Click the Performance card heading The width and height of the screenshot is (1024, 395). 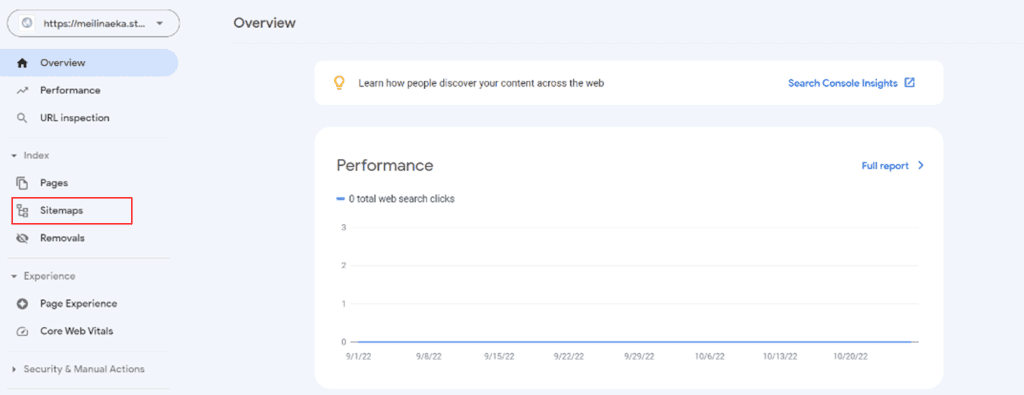385,165
